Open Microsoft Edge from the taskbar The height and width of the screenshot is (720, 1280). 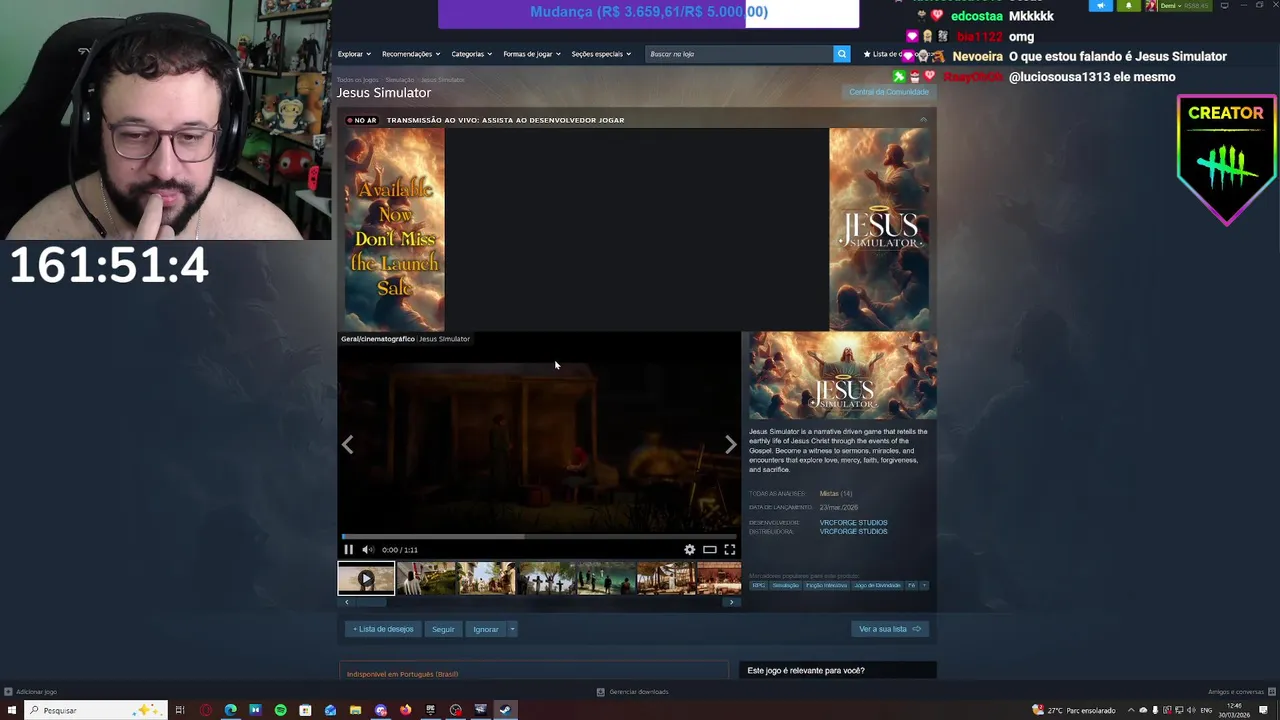coord(231,710)
